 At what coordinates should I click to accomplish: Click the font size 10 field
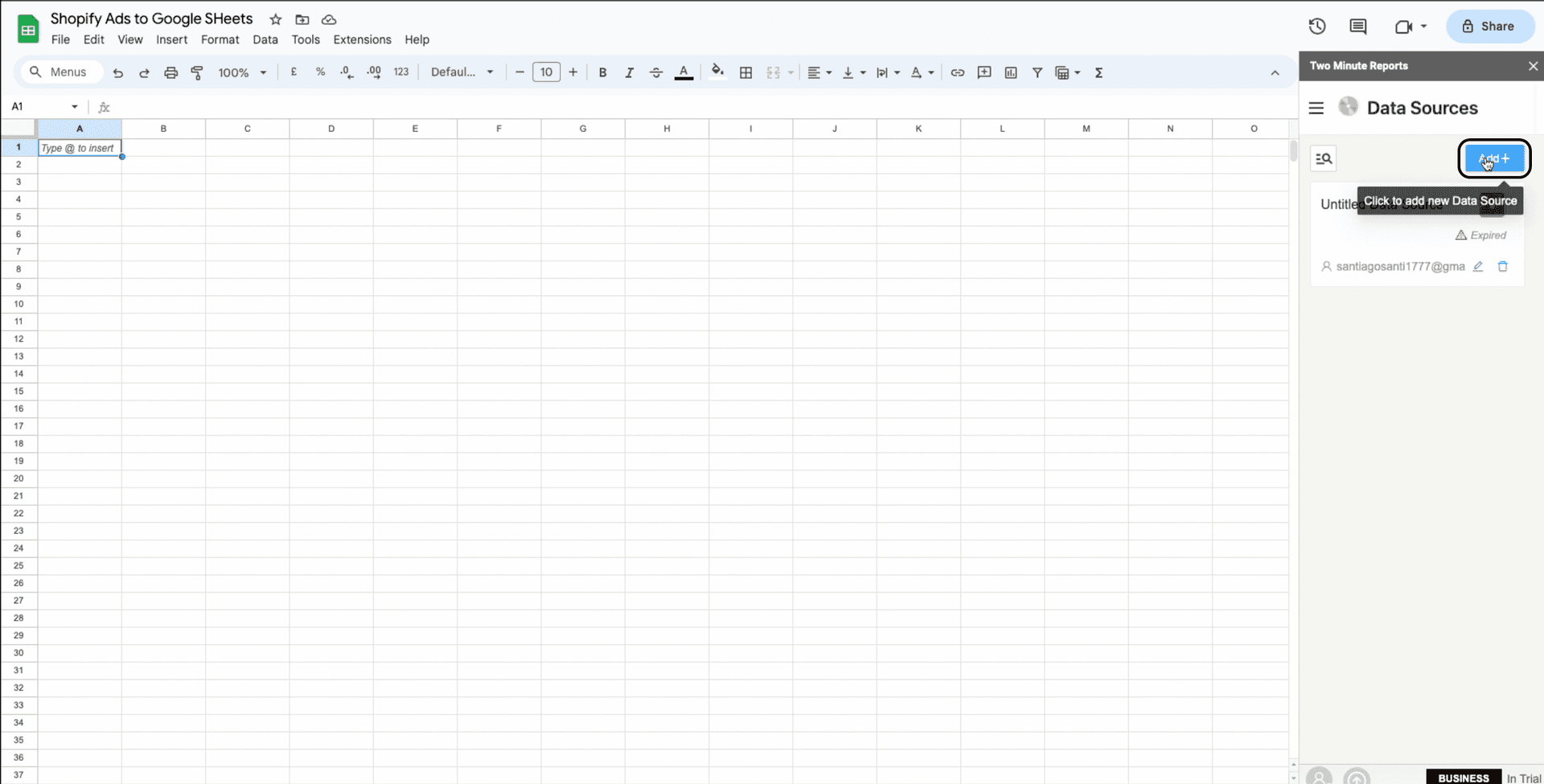tap(546, 72)
